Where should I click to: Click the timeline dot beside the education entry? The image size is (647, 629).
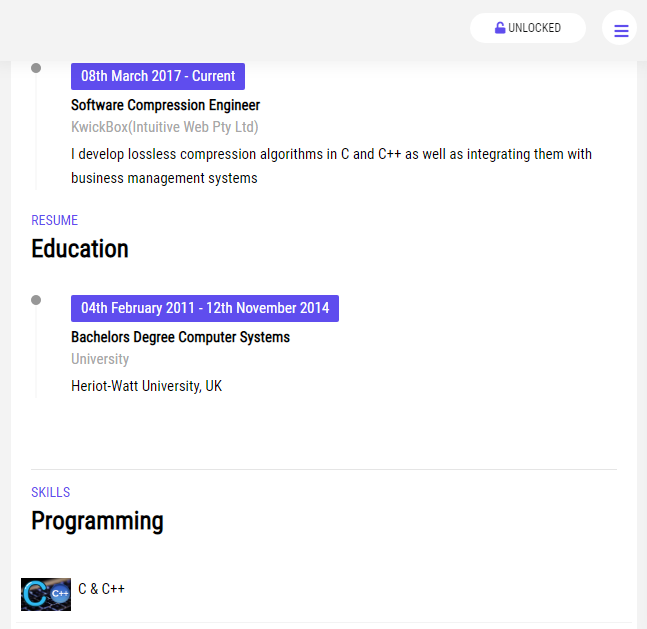click(36, 300)
